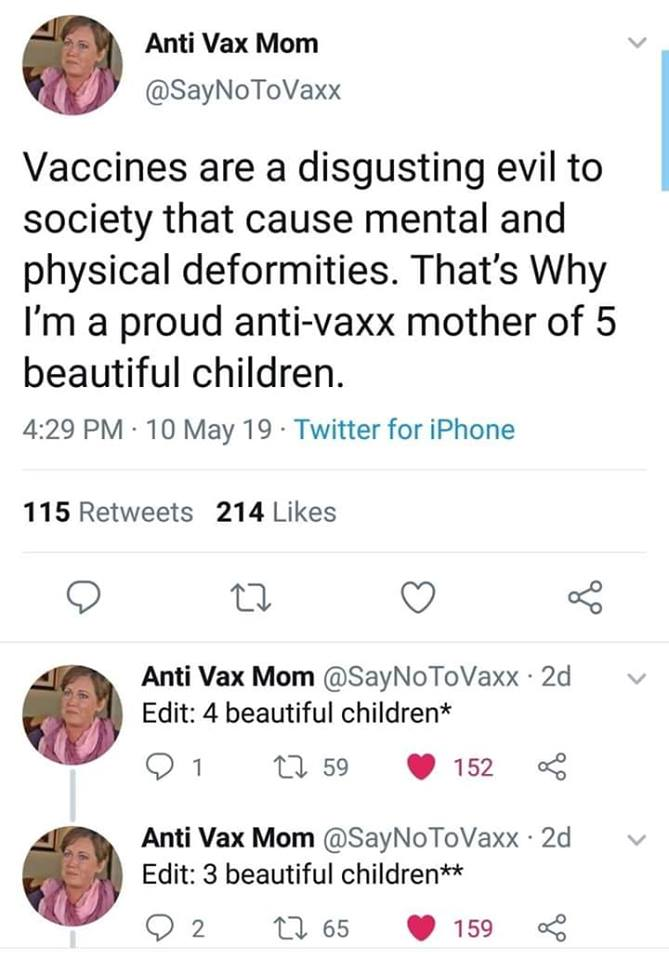This screenshot has height=960, width=669.
Task: Open Anti Vax Mom's large profile picture
Action: point(72,65)
